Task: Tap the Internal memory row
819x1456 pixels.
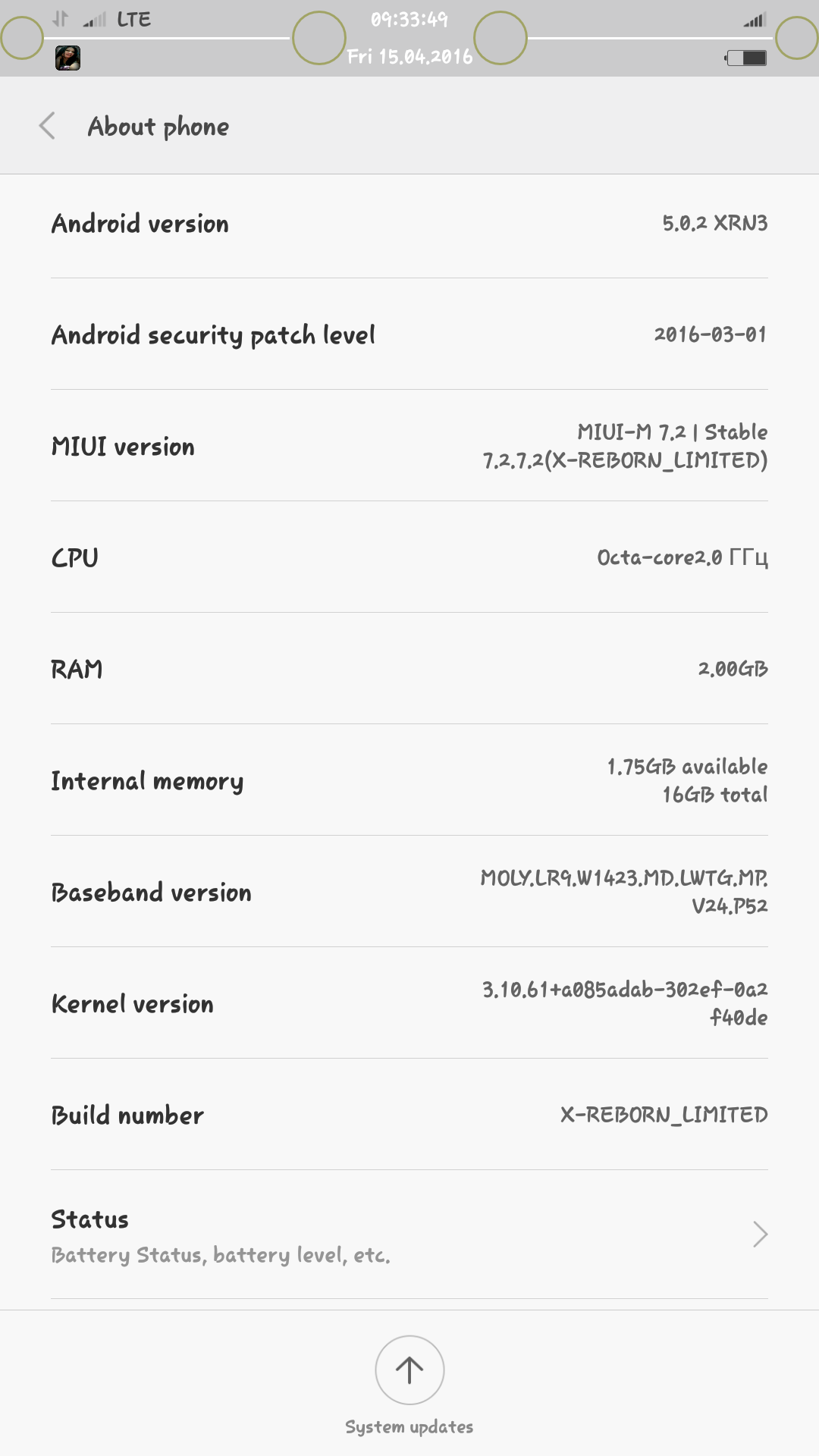Action: 409,780
